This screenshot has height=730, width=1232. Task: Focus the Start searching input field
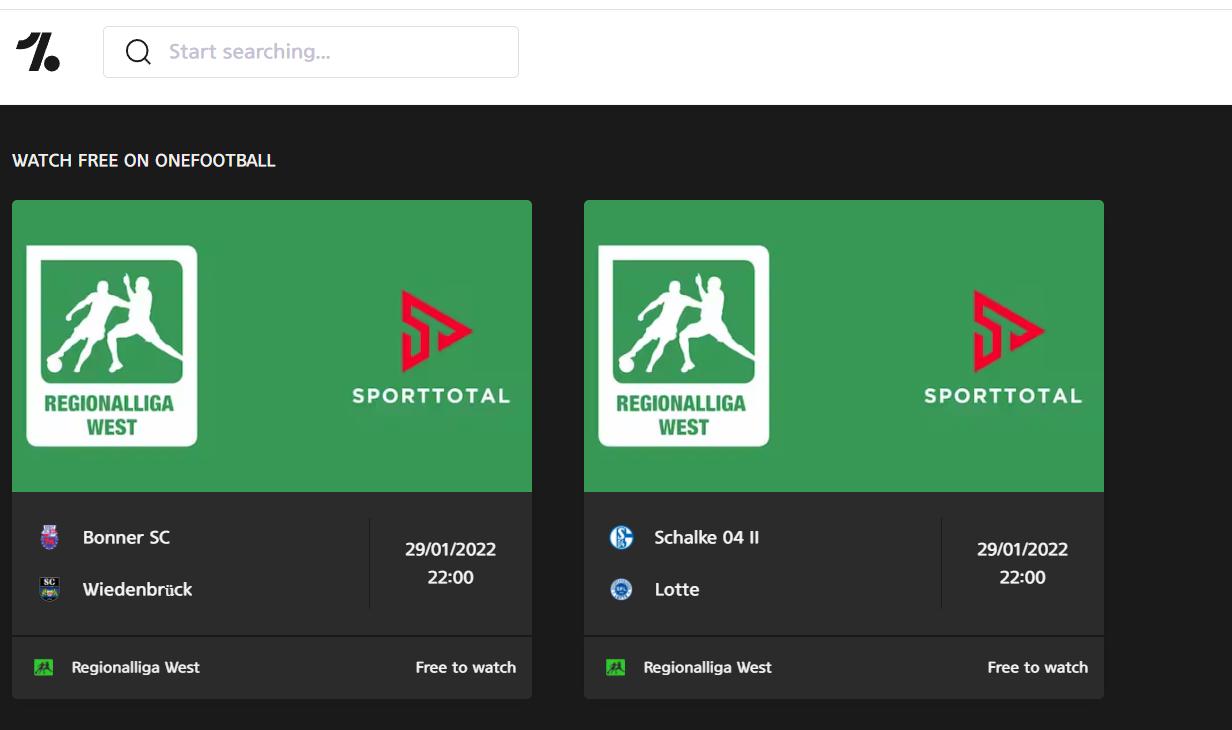pyautogui.click(x=311, y=52)
